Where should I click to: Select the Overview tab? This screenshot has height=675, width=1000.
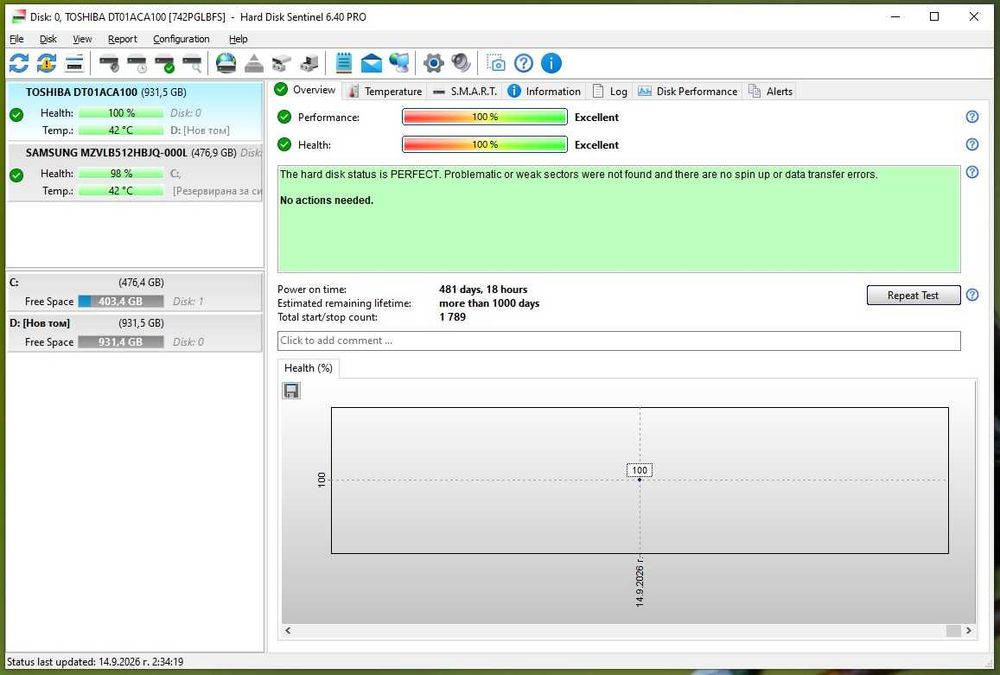pos(305,90)
